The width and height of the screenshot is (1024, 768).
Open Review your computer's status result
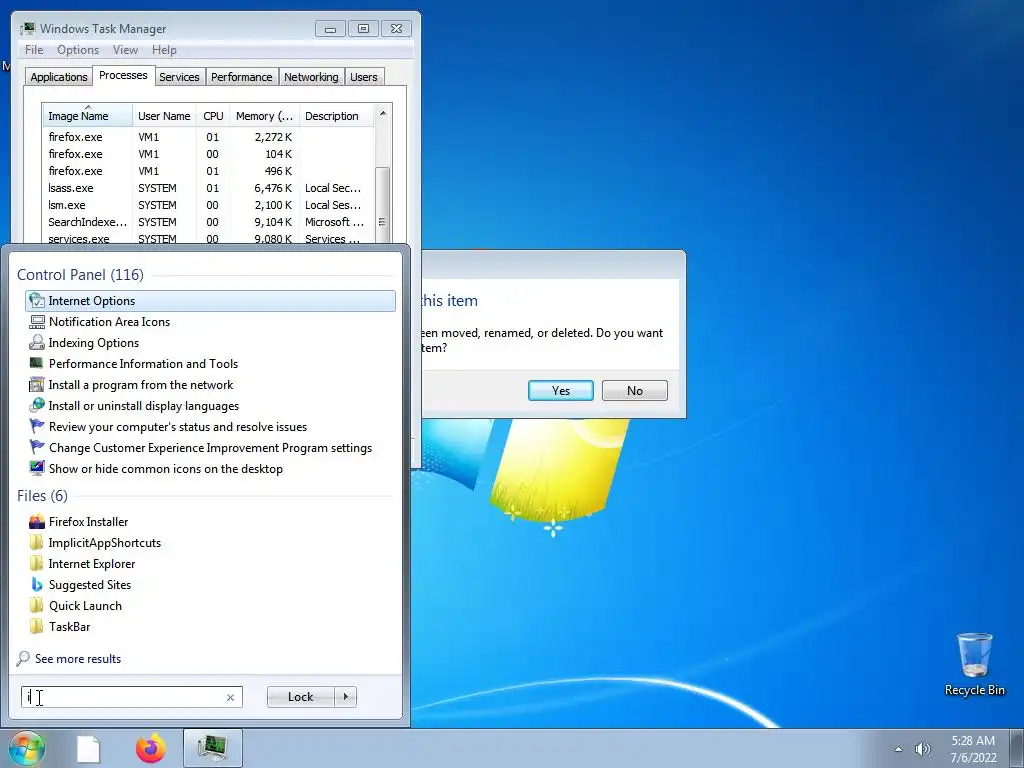tap(210, 426)
